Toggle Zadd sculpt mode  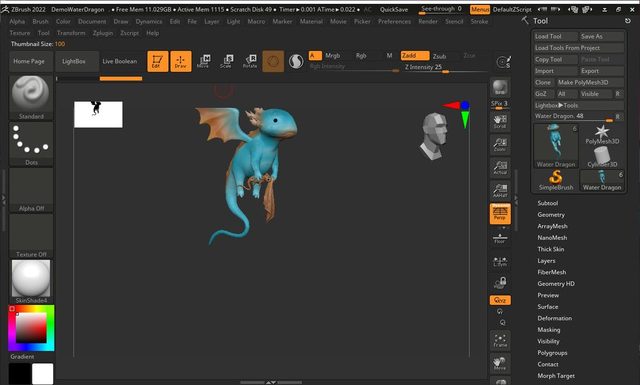pyautogui.click(x=415, y=56)
